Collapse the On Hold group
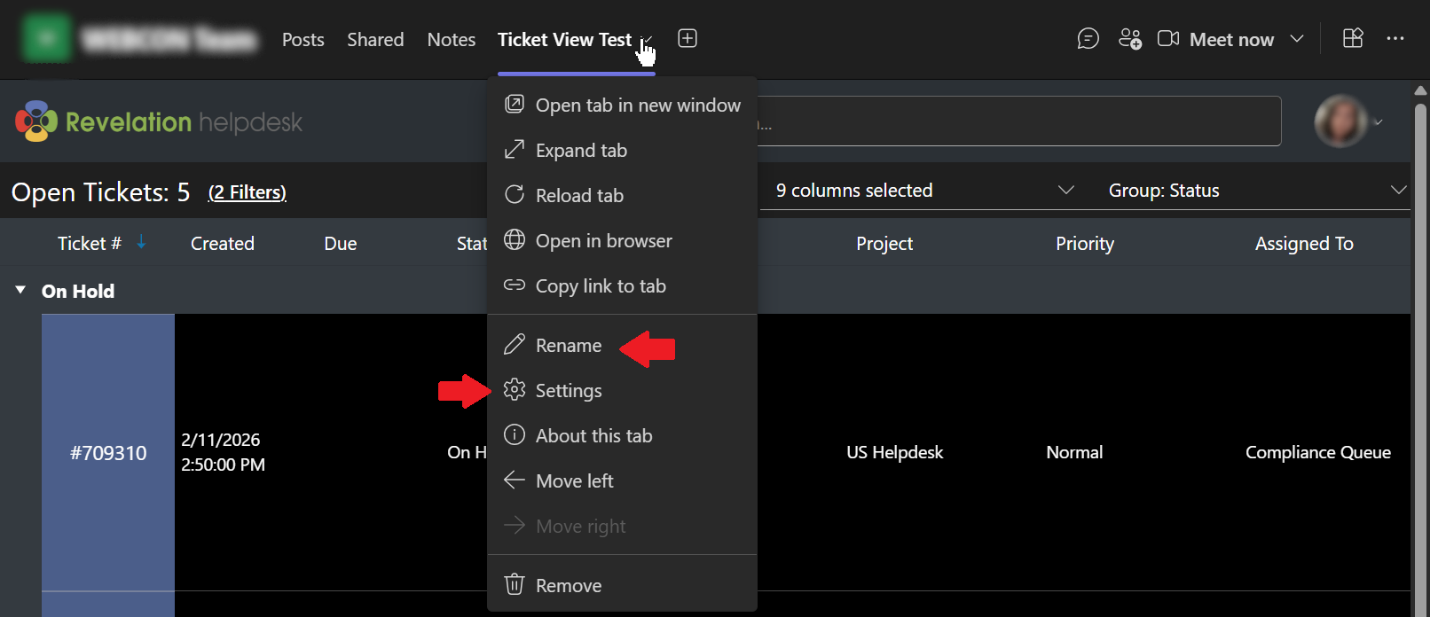 coord(20,291)
